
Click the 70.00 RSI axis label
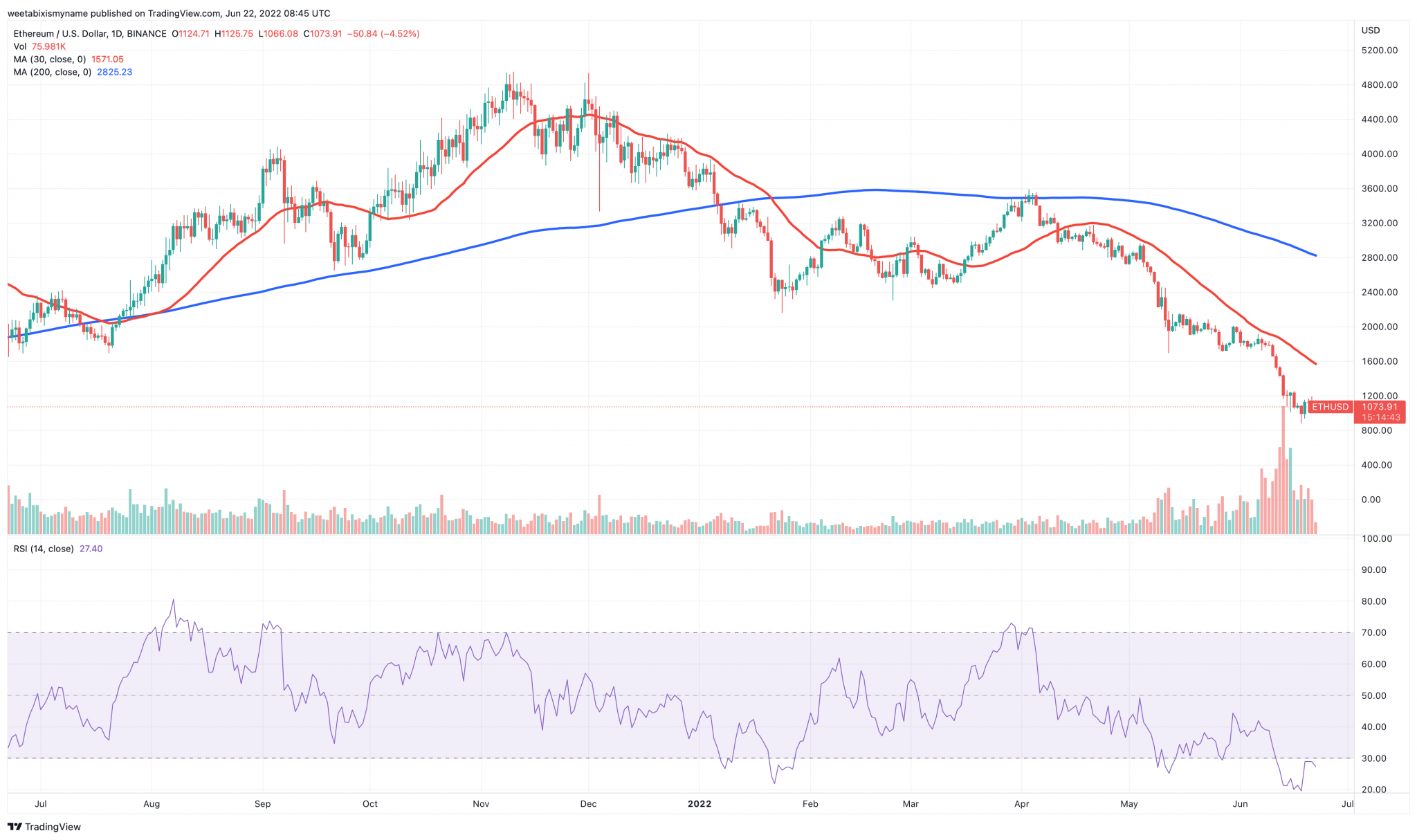click(1373, 632)
